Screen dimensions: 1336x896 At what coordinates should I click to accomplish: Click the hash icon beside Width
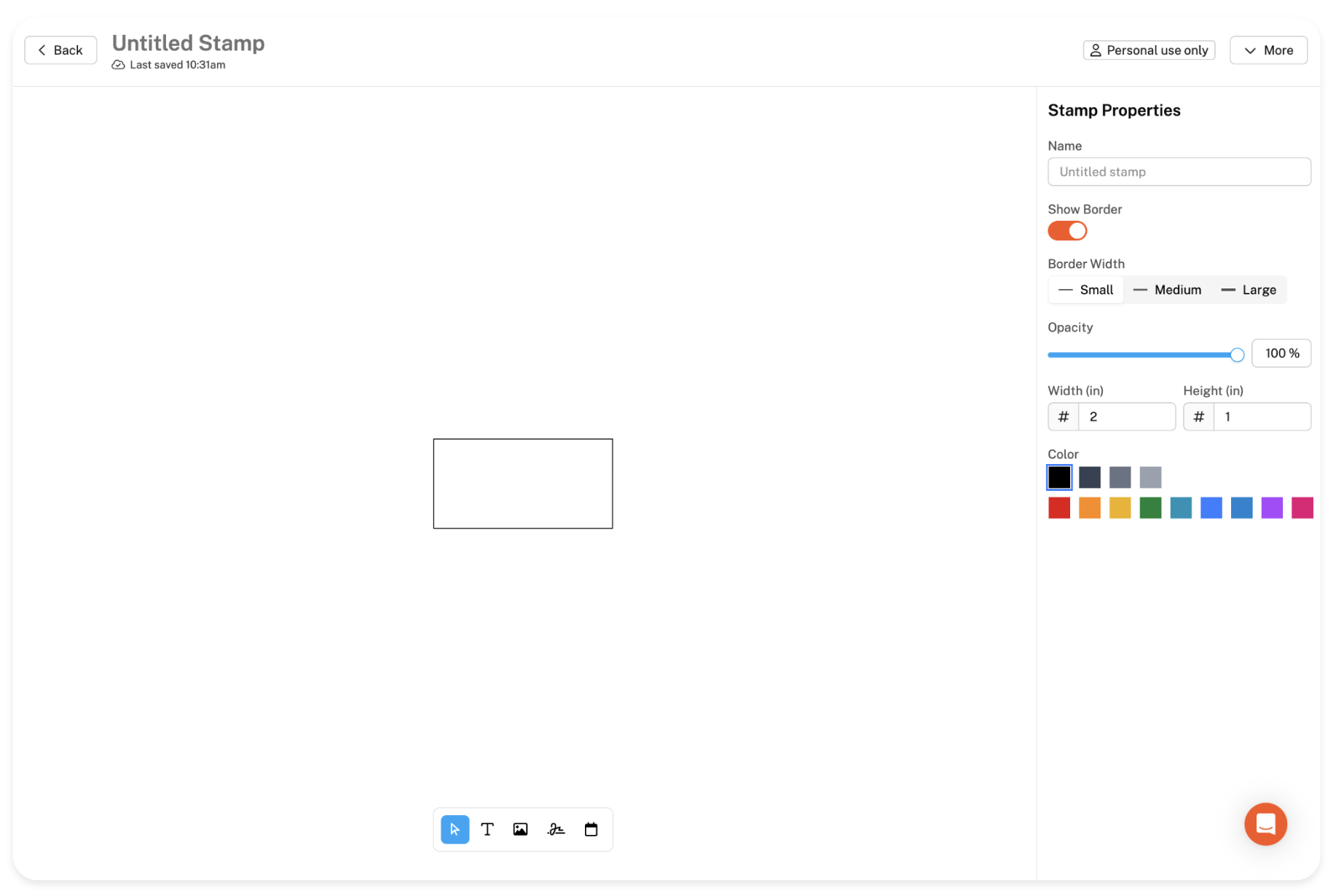pyautogui.click(x=1063, y=417)
